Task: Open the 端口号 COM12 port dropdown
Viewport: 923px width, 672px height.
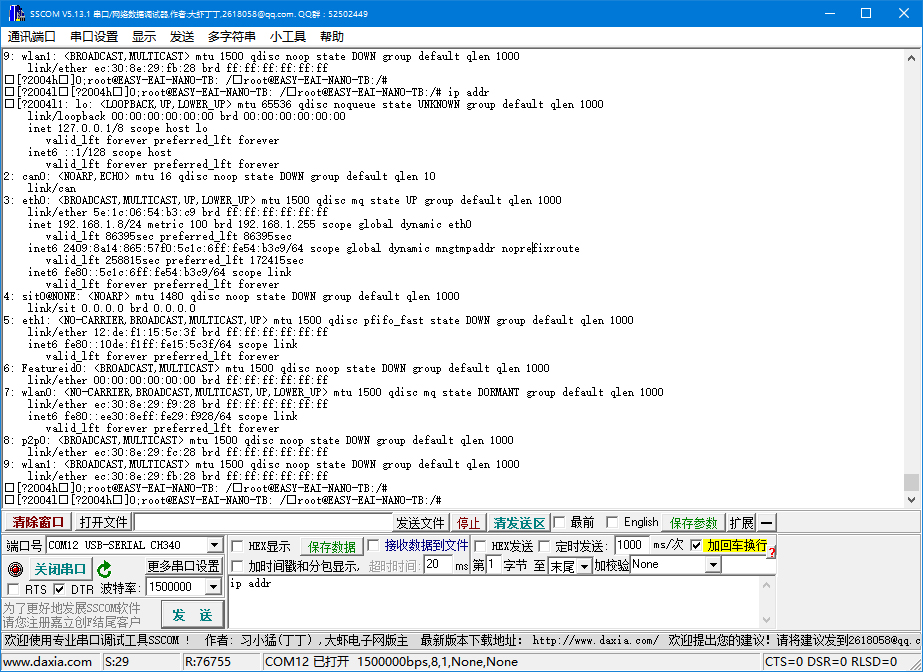Action: [x=213, y=545]
